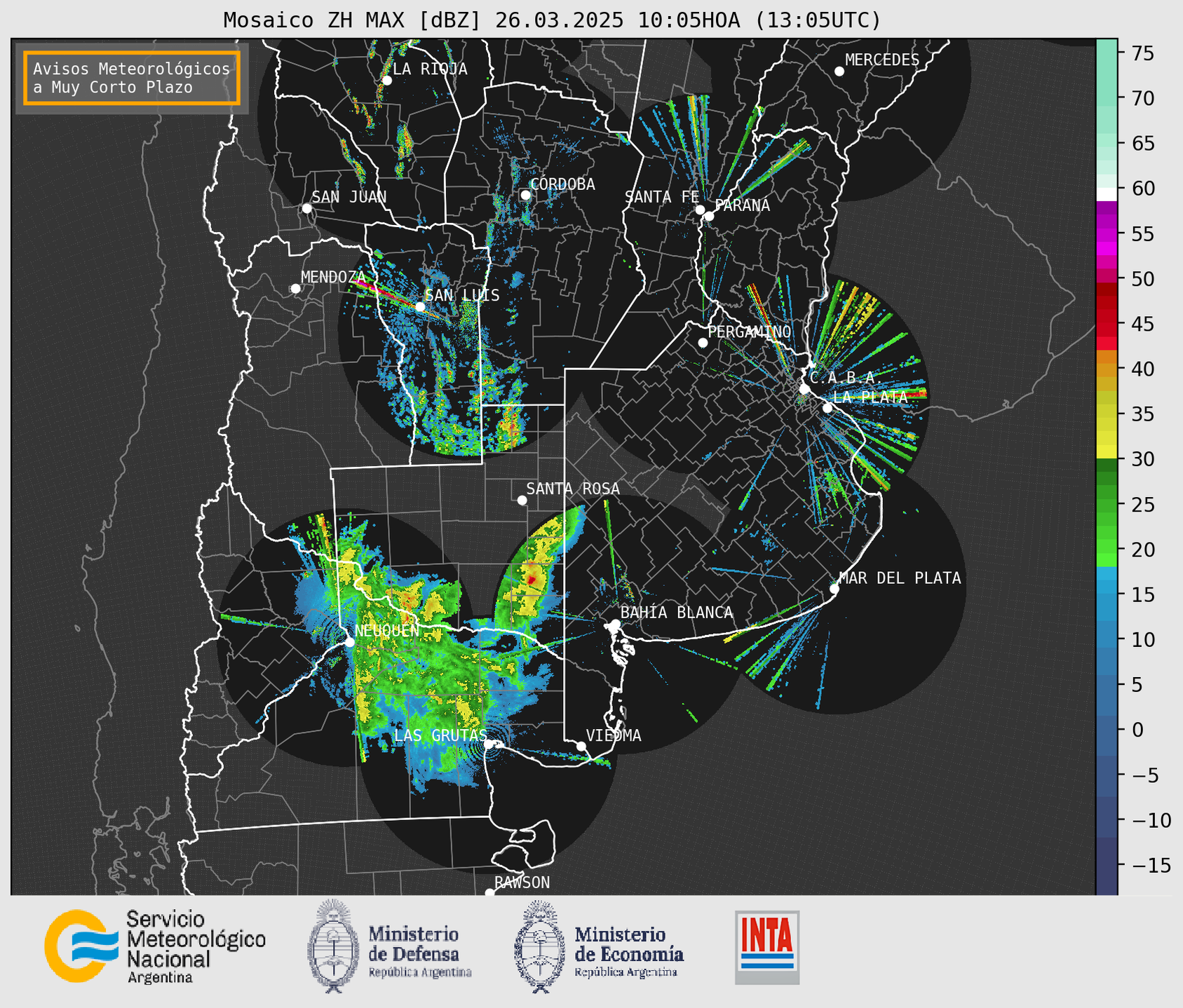Click the INTA logo
Screen dimensions: 1183x1008
(766, 947)
